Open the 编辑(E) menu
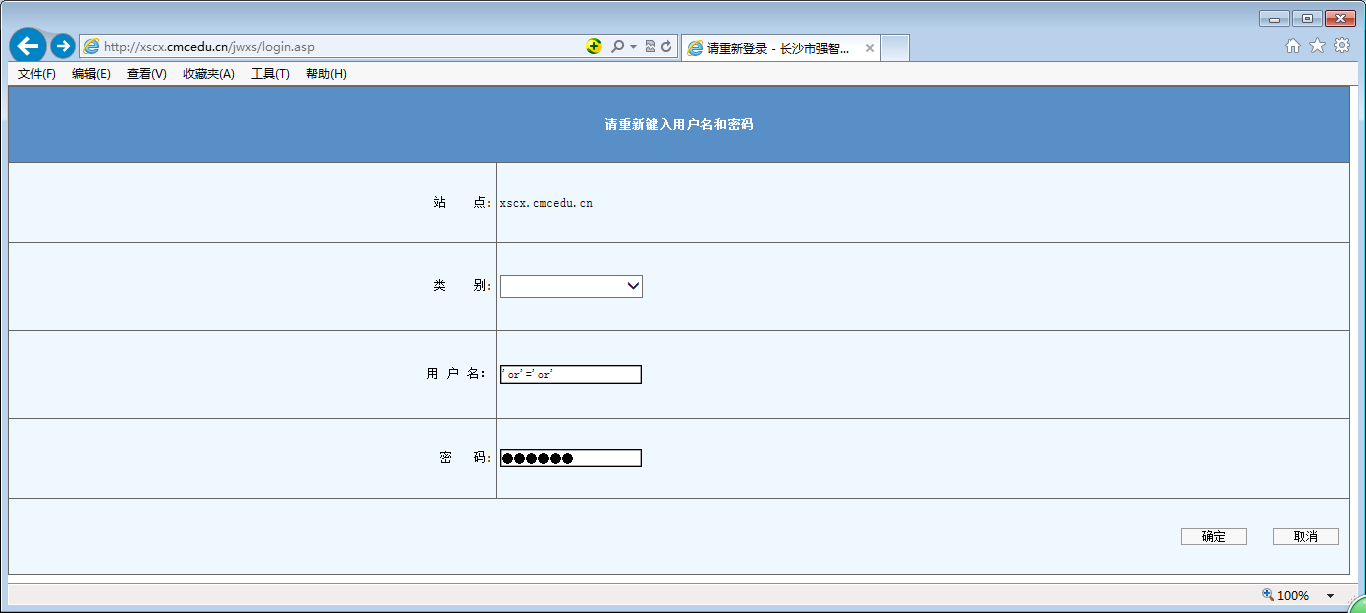 pos(91,74)
